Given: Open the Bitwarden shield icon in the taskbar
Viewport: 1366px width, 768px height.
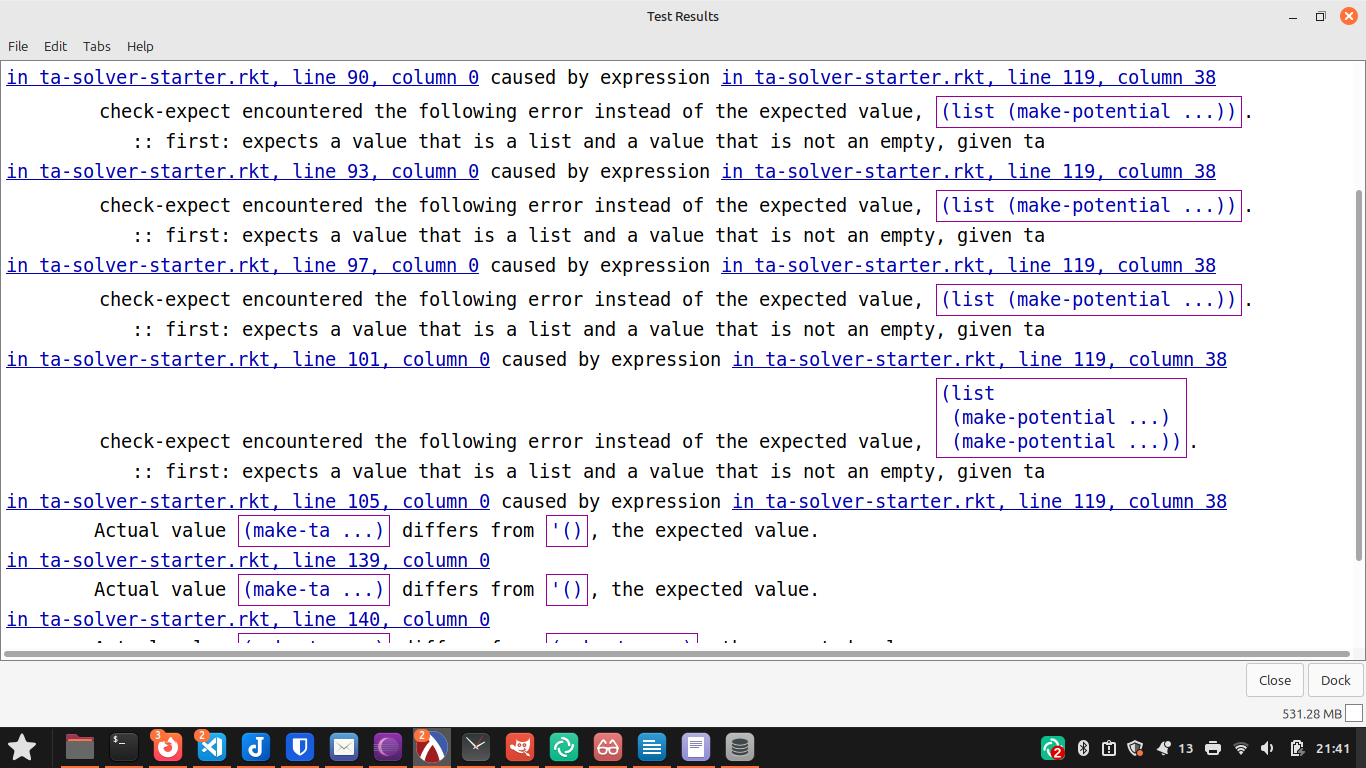Looking at the screenshot, I should [x=300, y=747].
